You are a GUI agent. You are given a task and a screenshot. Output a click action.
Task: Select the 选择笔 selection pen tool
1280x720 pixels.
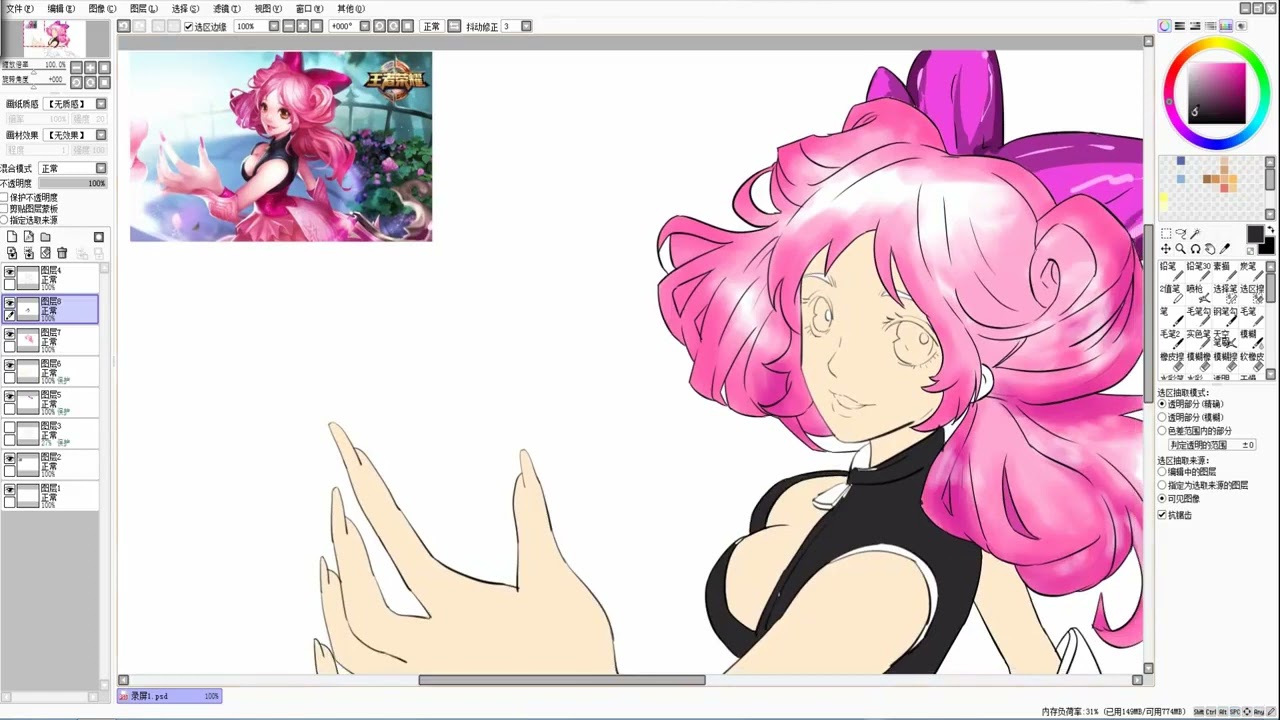[1224, 294]
